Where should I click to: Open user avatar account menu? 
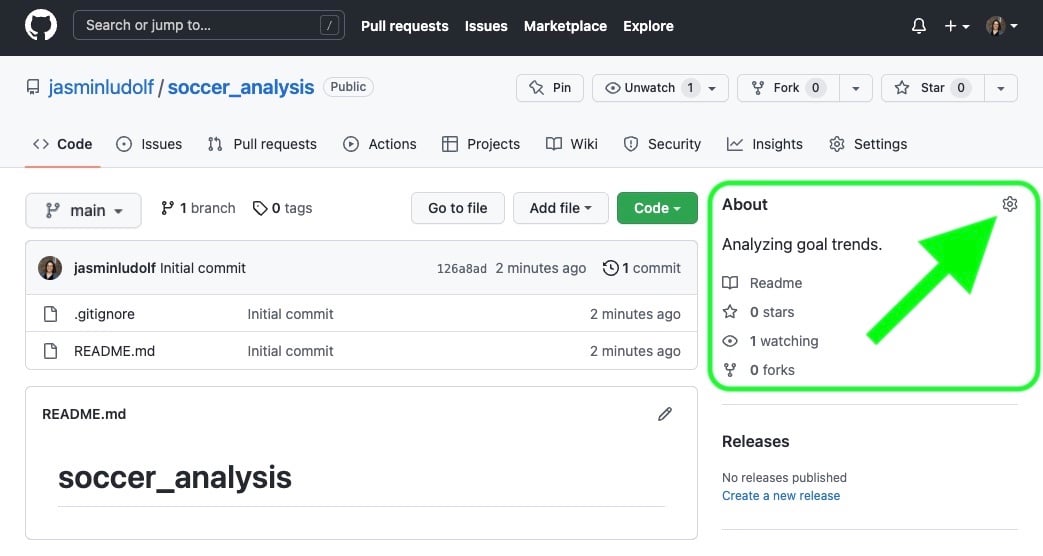click(1002, 26)
